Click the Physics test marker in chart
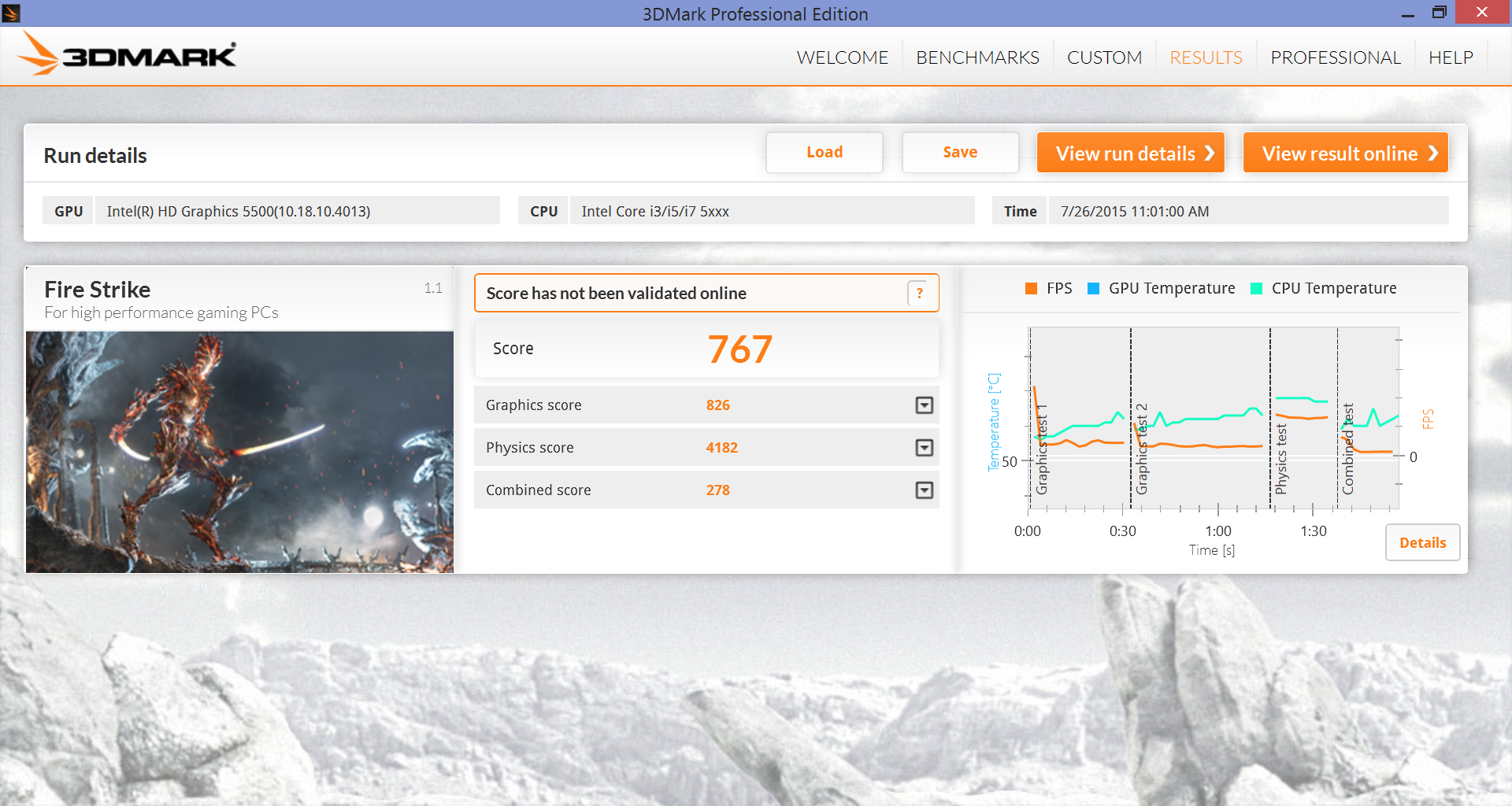 tap(1280, 460)
